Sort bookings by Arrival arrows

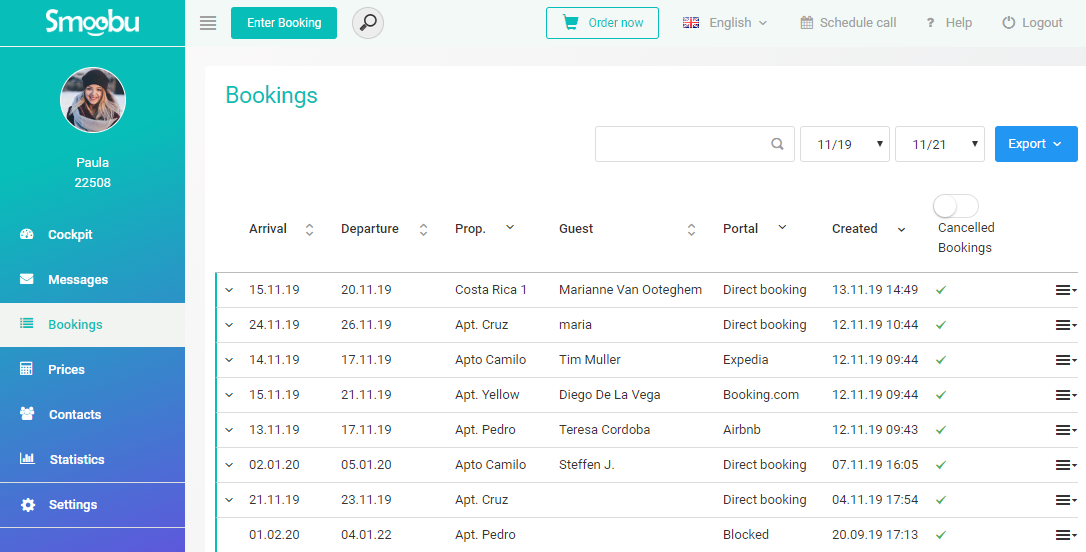click(310, 230)
